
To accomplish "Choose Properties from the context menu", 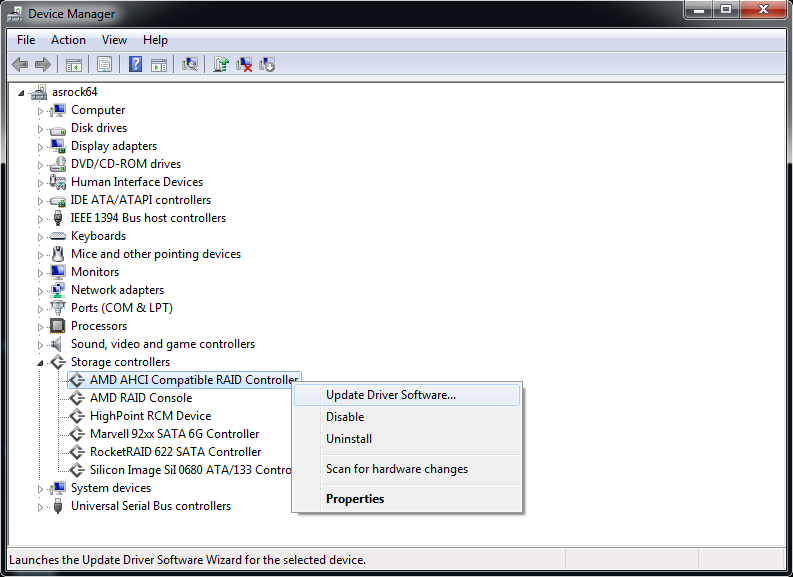I will [x=407, y=499].
